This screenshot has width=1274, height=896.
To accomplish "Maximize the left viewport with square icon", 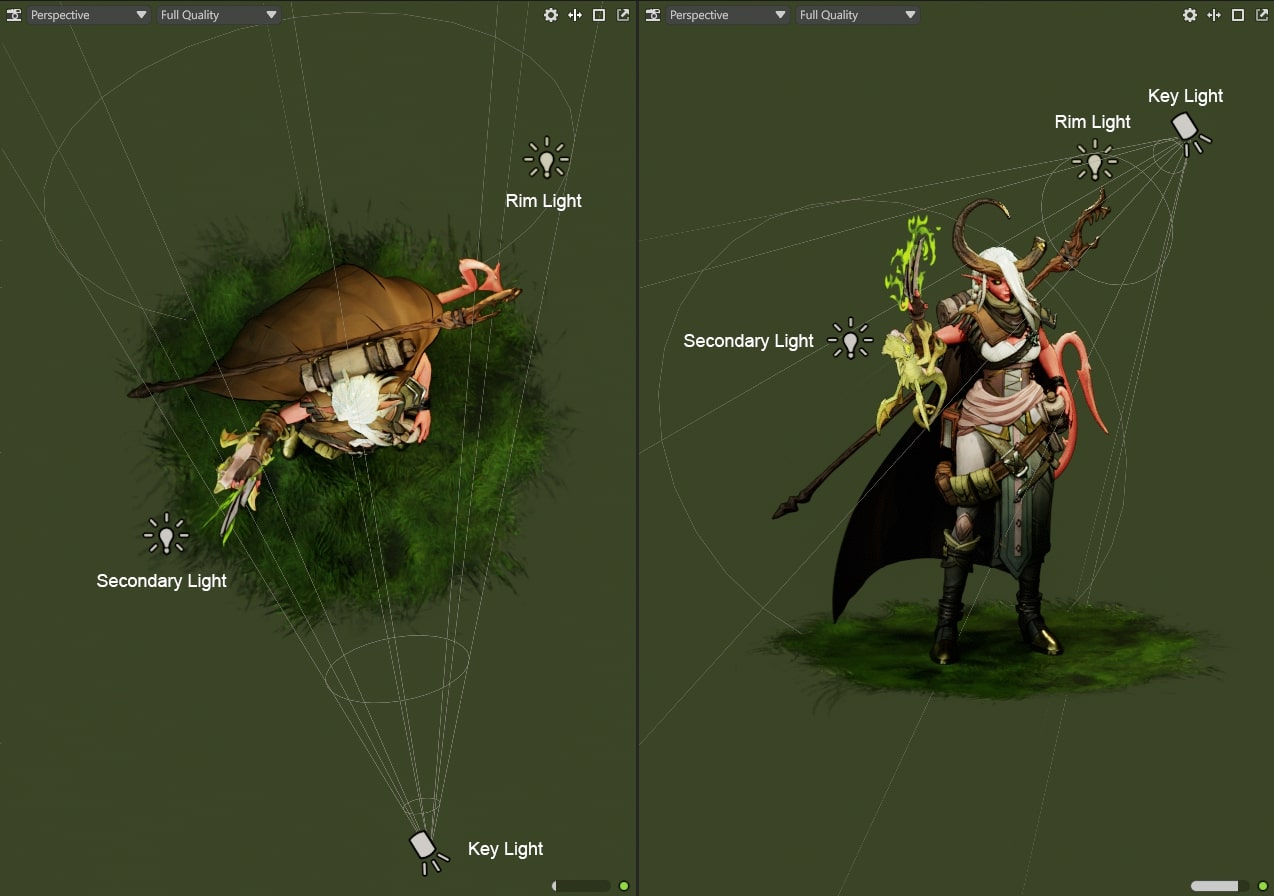I will coord(599,15).
